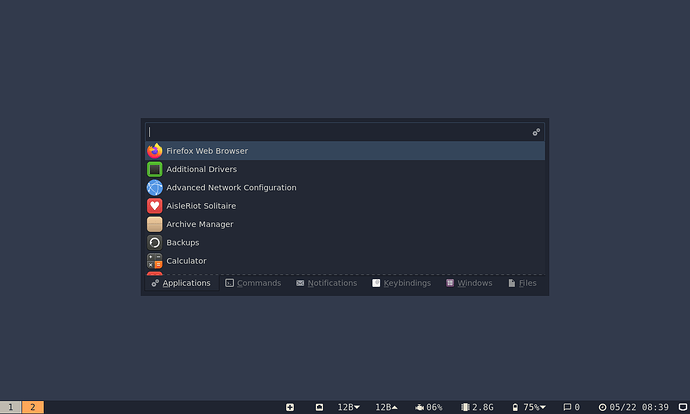Click the monitor icon at bar's right end
The image size is (690, 414).
tap(683, 407)
